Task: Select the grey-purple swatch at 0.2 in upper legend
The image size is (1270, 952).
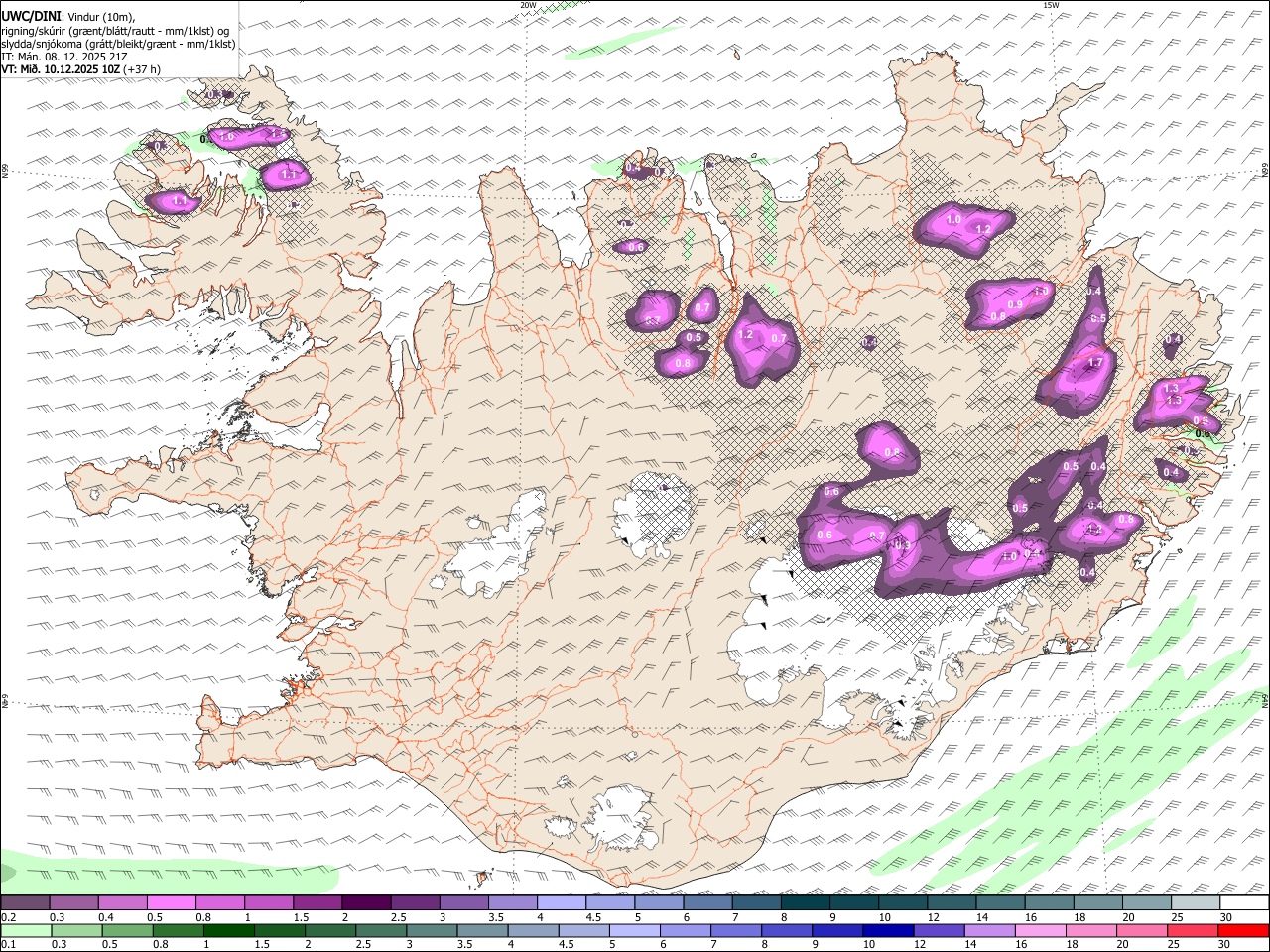Action: tap(25, 903)
